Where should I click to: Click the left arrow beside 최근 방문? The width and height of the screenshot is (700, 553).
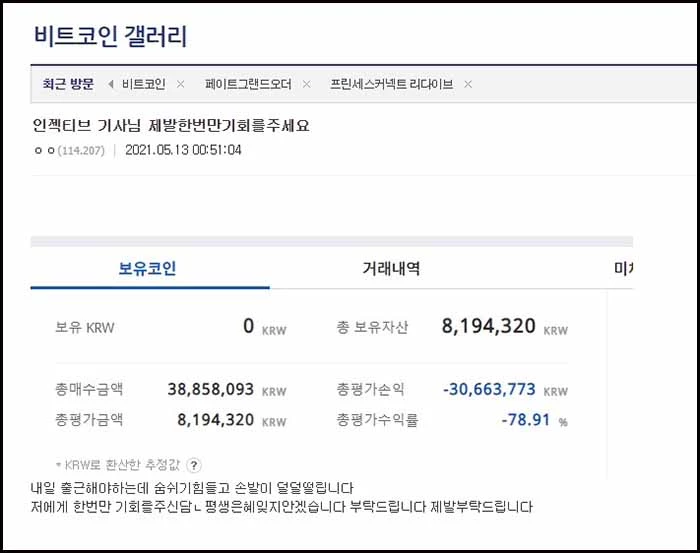111,84
